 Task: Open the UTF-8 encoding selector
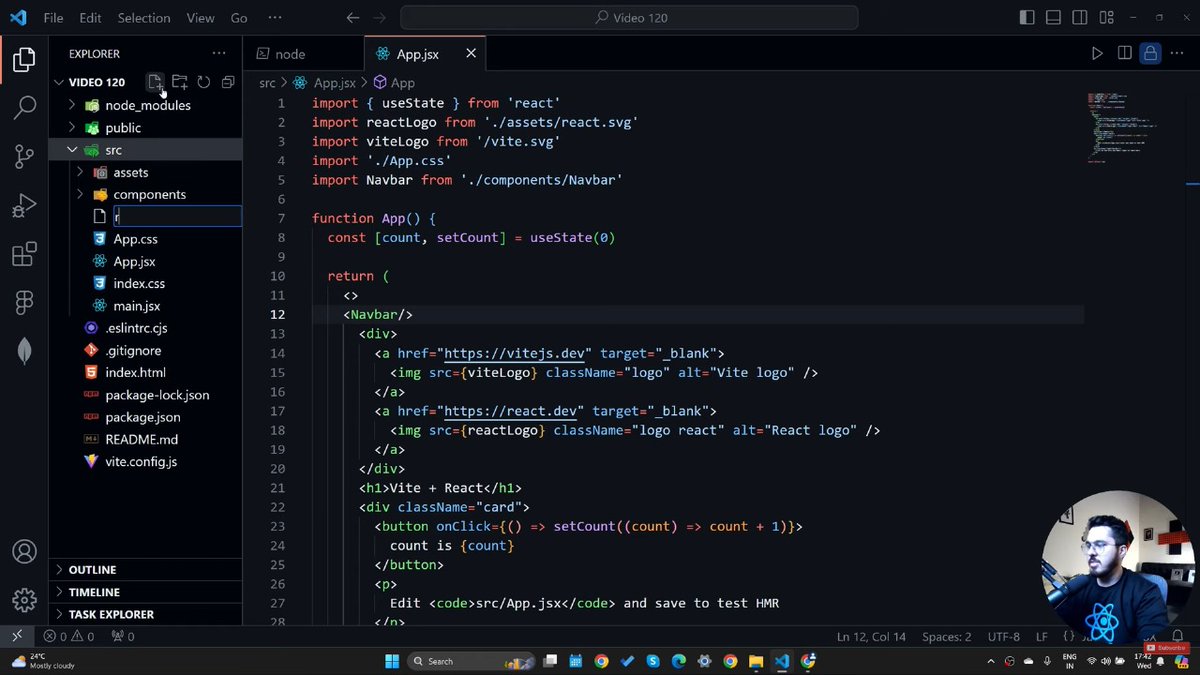[1003, 636]
